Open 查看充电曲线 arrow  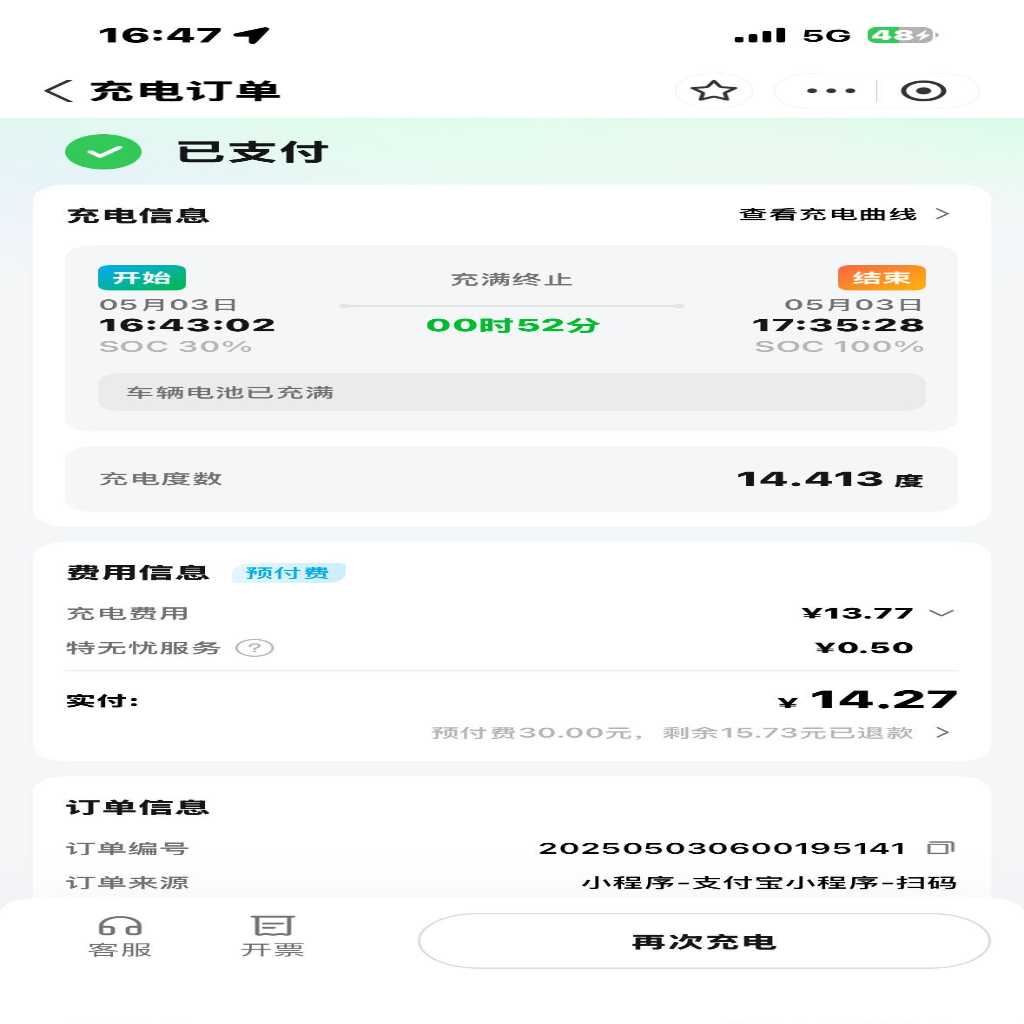[x=942, y=214]
